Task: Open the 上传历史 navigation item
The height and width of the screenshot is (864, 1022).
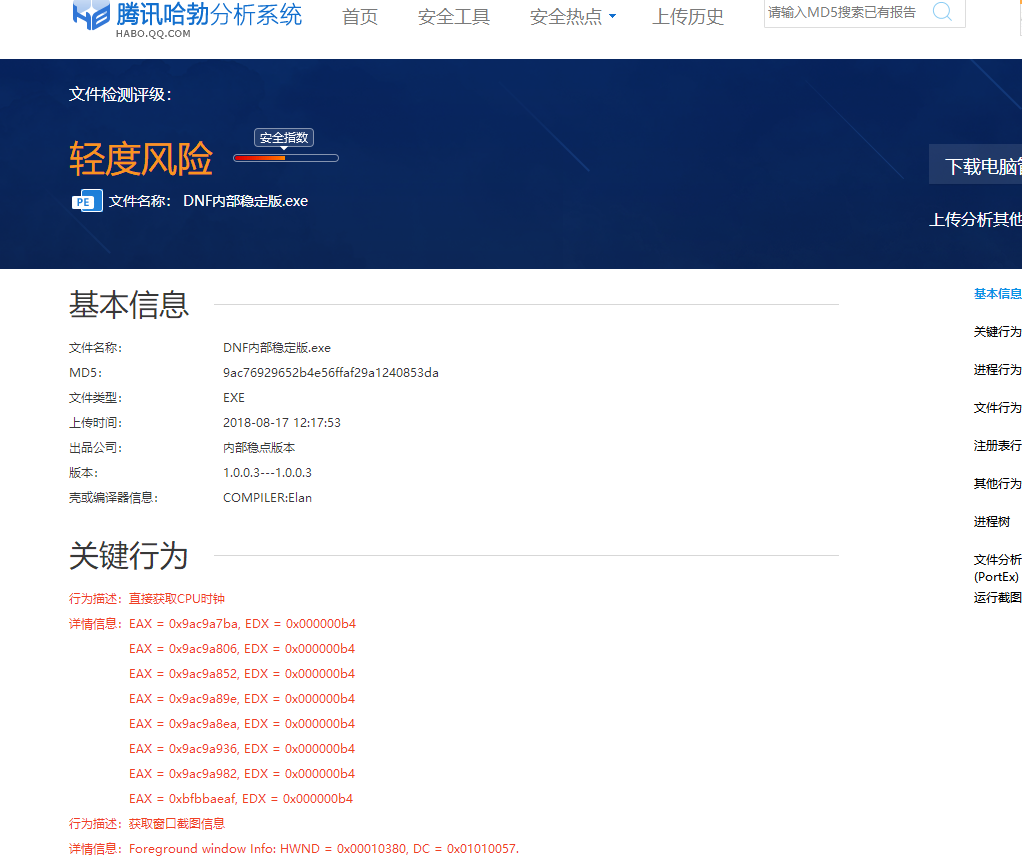Action: [688, 16]
